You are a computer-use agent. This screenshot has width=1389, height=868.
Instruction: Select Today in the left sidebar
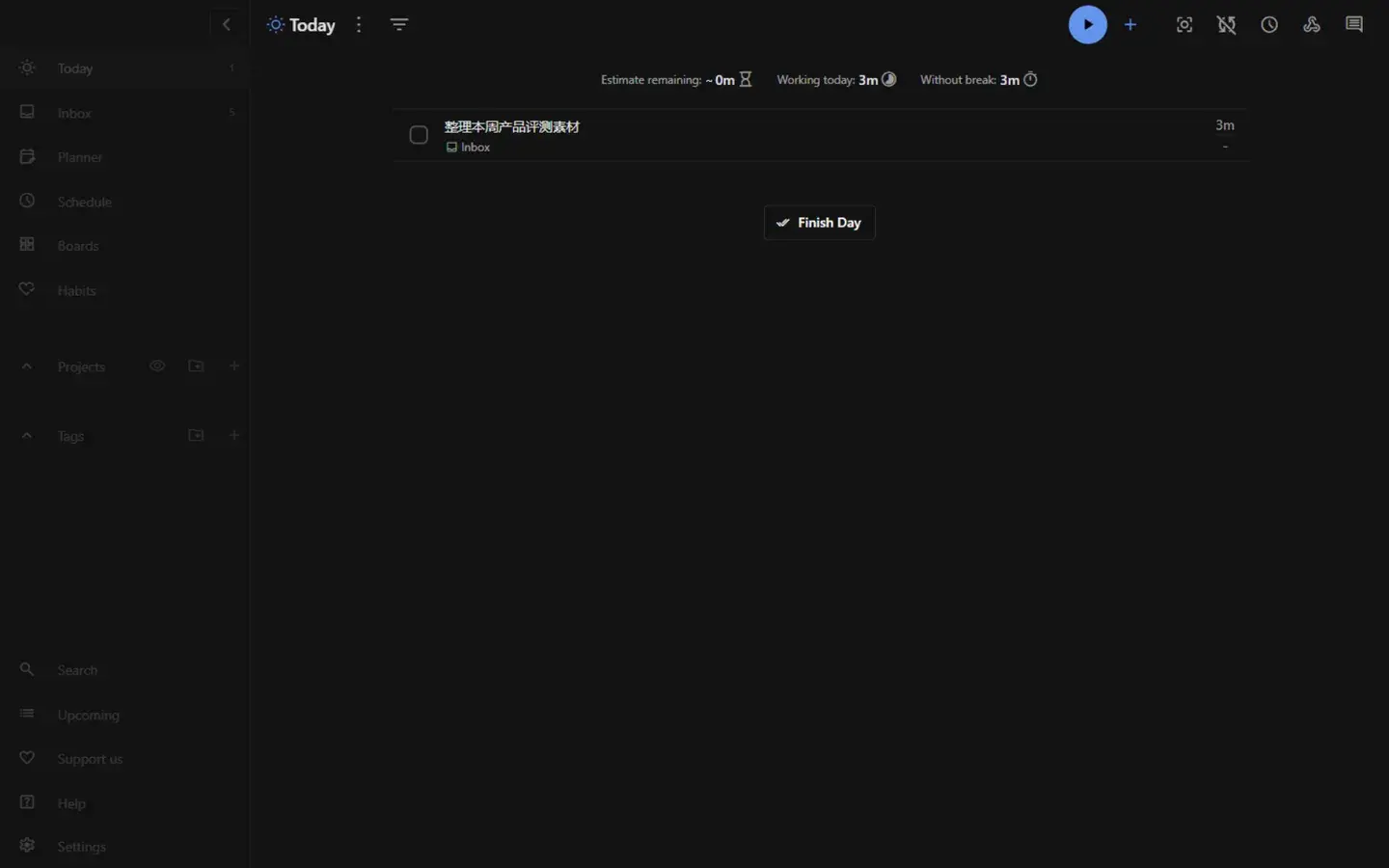(125, 68)
